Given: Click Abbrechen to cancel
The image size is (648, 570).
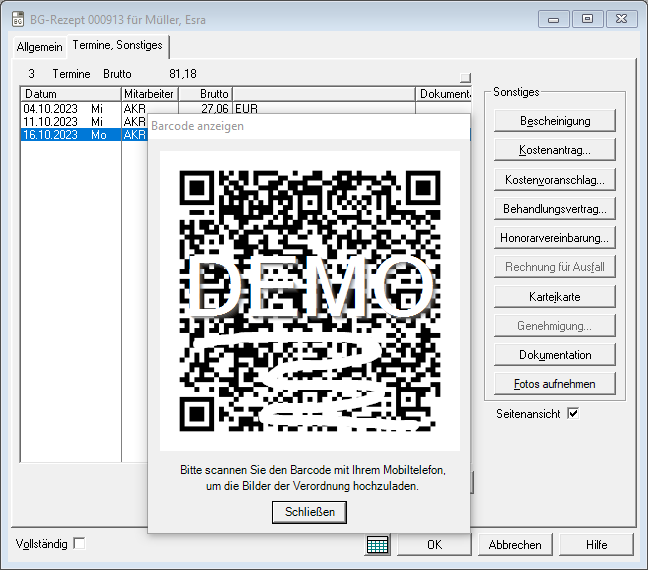Looking at the screenshot, I should [515, 544].
